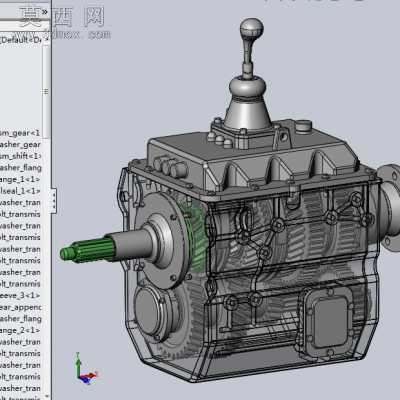Select the eeve_3<1> component in tree
Image resolution: width=400 pixels, height=400 pixels.
pos(20,296)
